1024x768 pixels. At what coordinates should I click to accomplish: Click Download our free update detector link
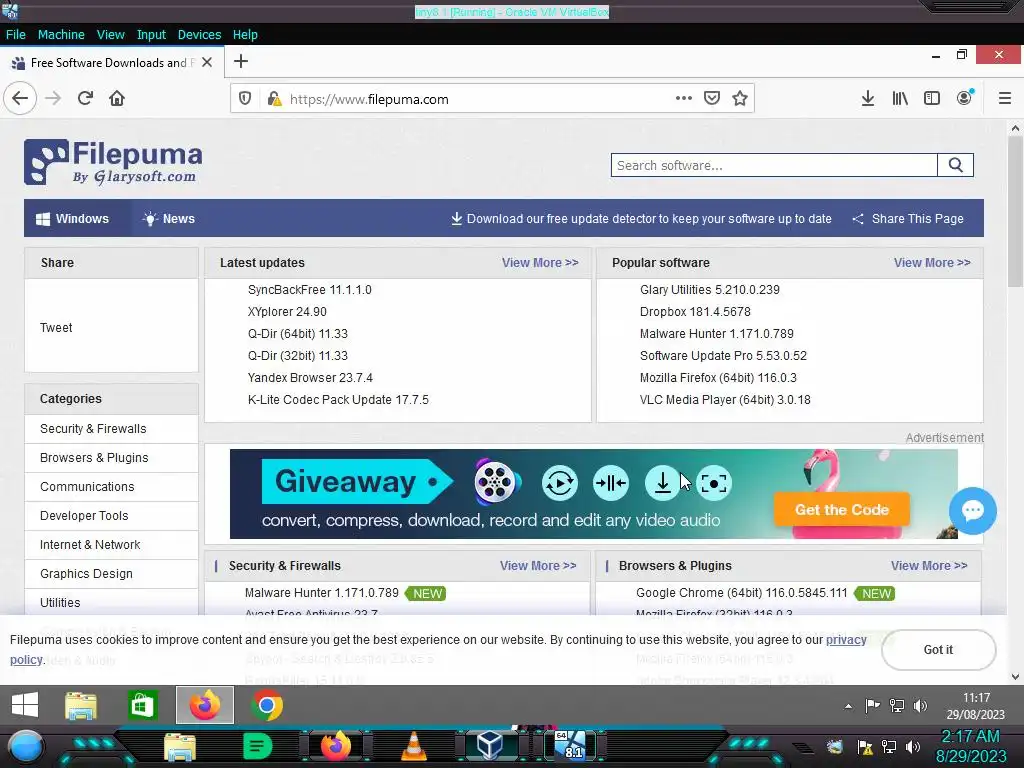[x=641, y=219]
